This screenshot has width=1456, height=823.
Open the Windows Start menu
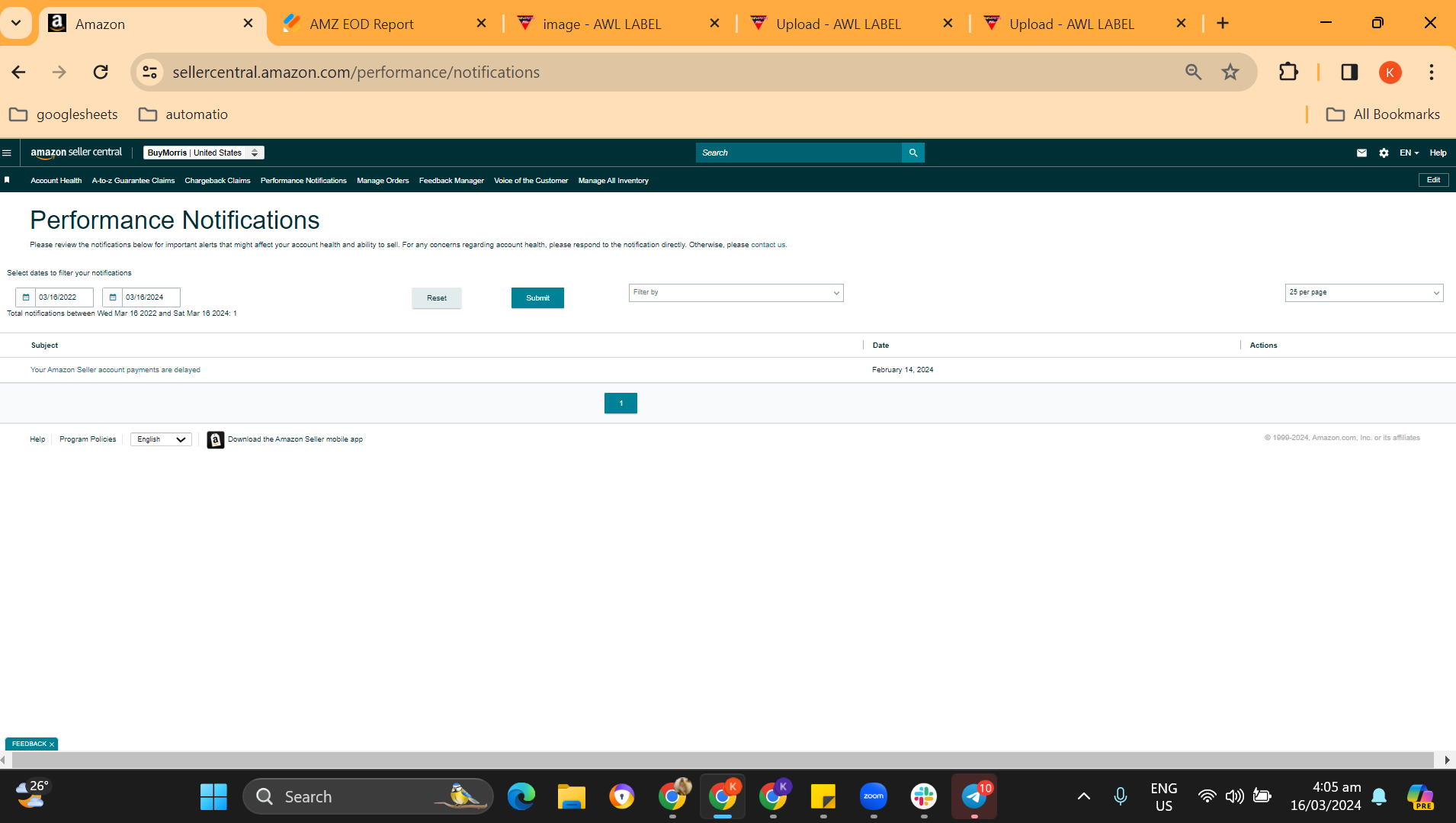pos(213,797)
